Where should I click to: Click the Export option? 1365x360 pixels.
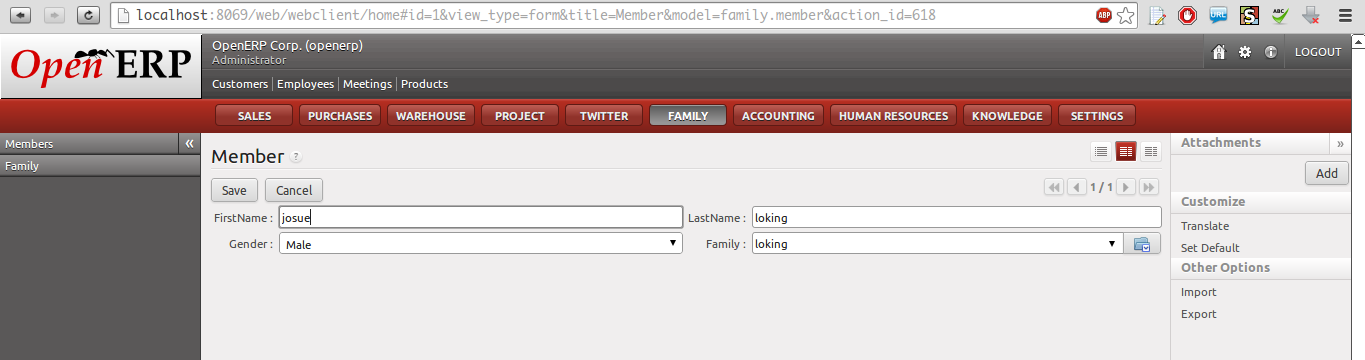[1199, 314]
